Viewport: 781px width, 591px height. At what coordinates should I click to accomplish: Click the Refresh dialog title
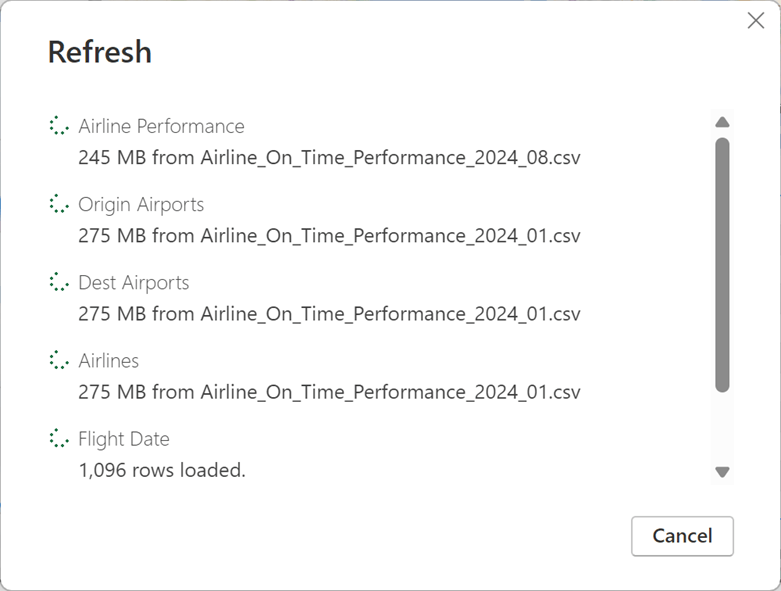pyautogui.click(x=100, y=52)
